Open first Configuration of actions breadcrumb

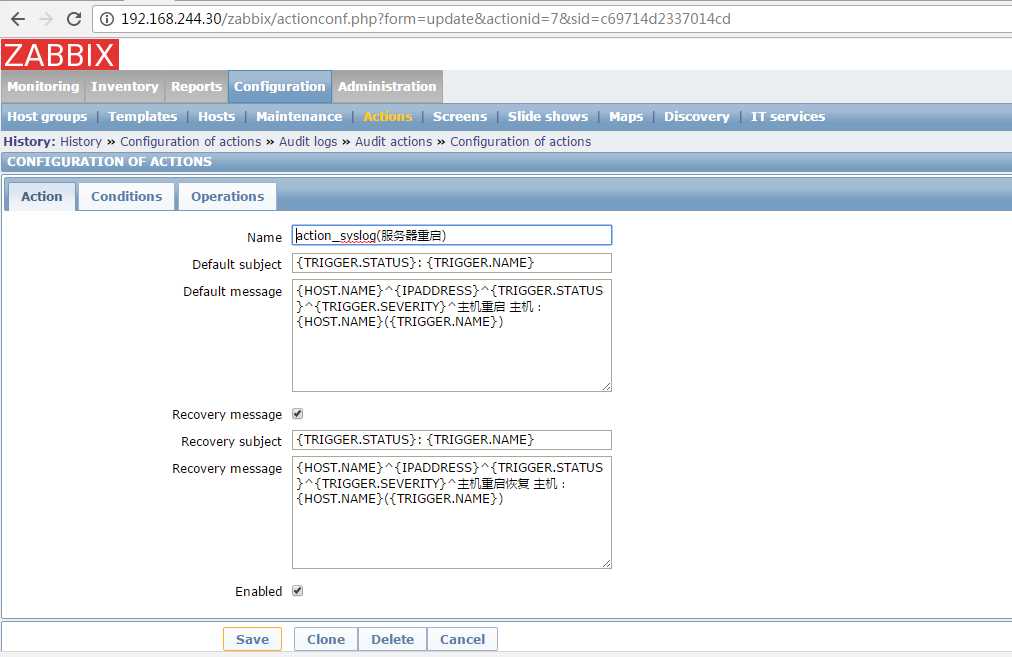(x=190, y=141)
